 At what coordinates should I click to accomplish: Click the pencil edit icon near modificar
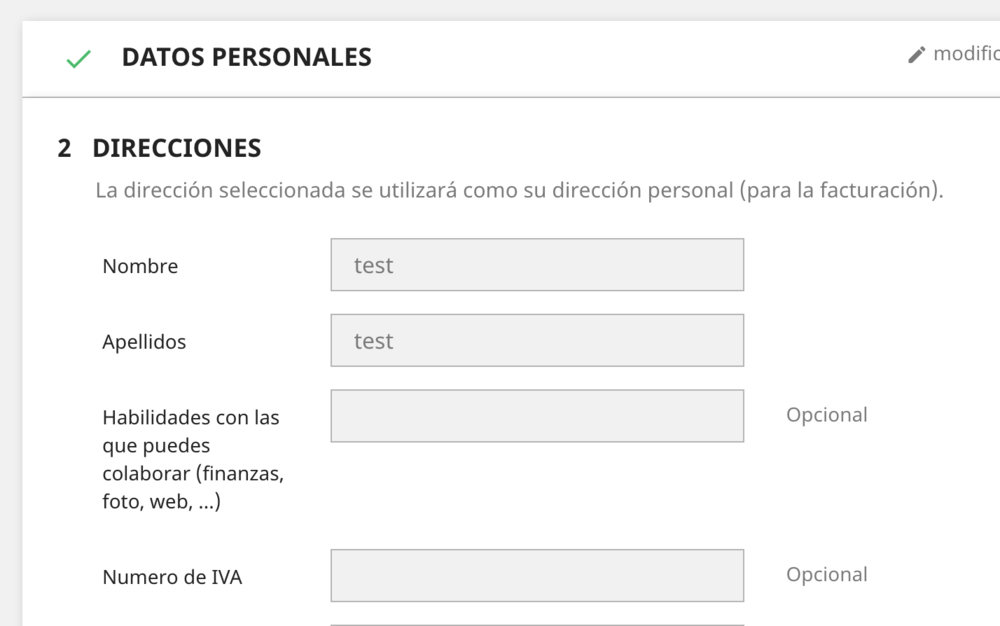(x=918, y=55)
